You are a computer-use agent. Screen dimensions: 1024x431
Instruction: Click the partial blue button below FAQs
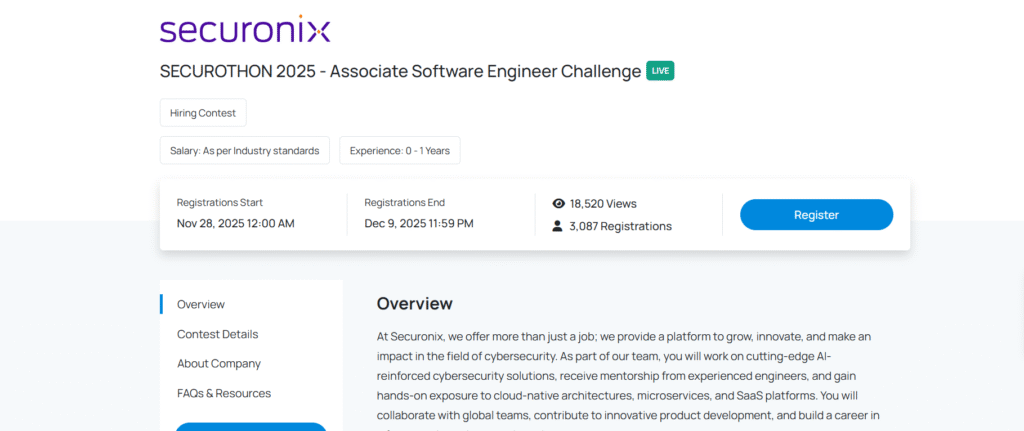click(x=251, y=426)
